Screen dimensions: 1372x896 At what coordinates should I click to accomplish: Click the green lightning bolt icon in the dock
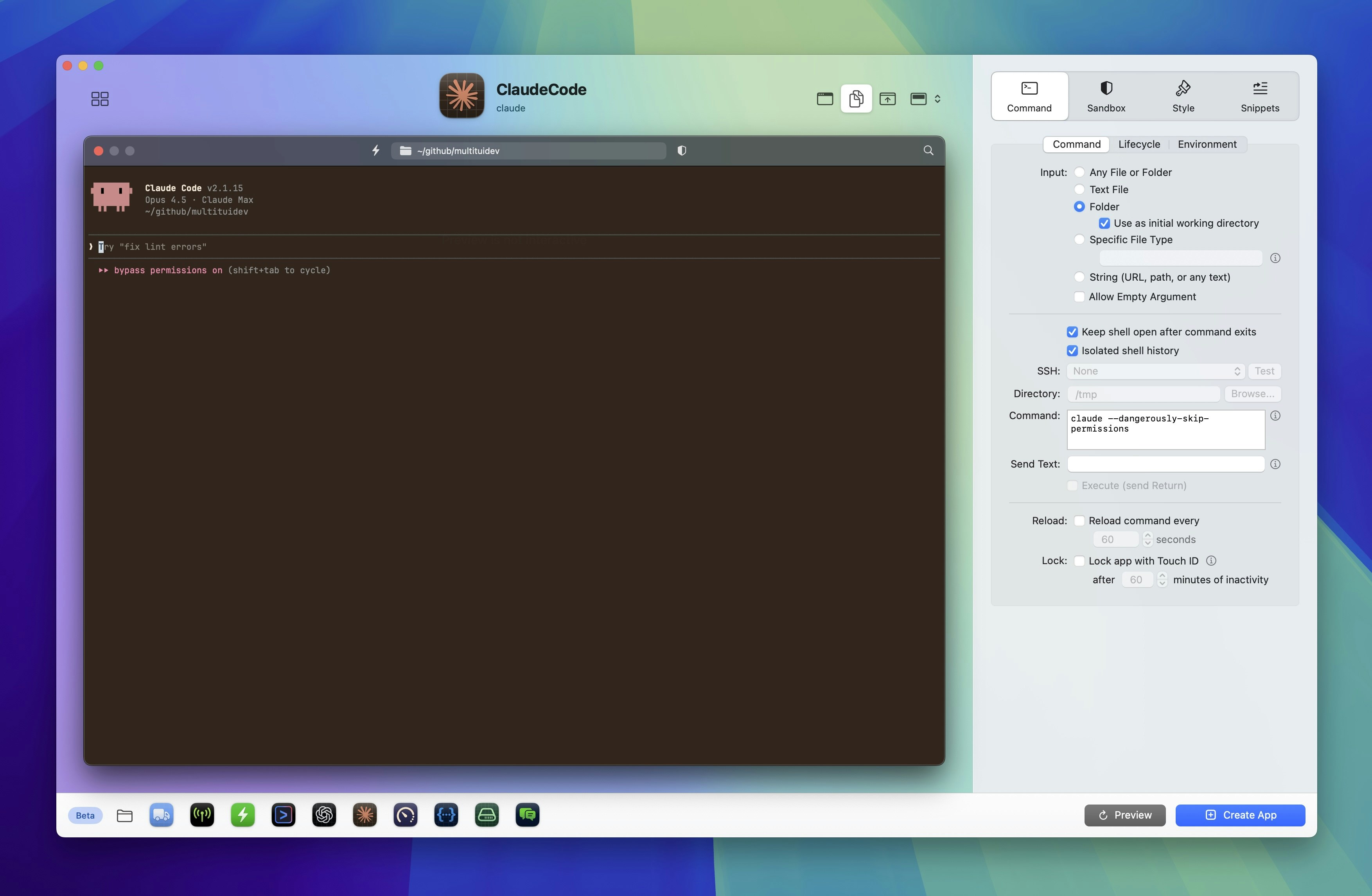(x=243, y=815)
